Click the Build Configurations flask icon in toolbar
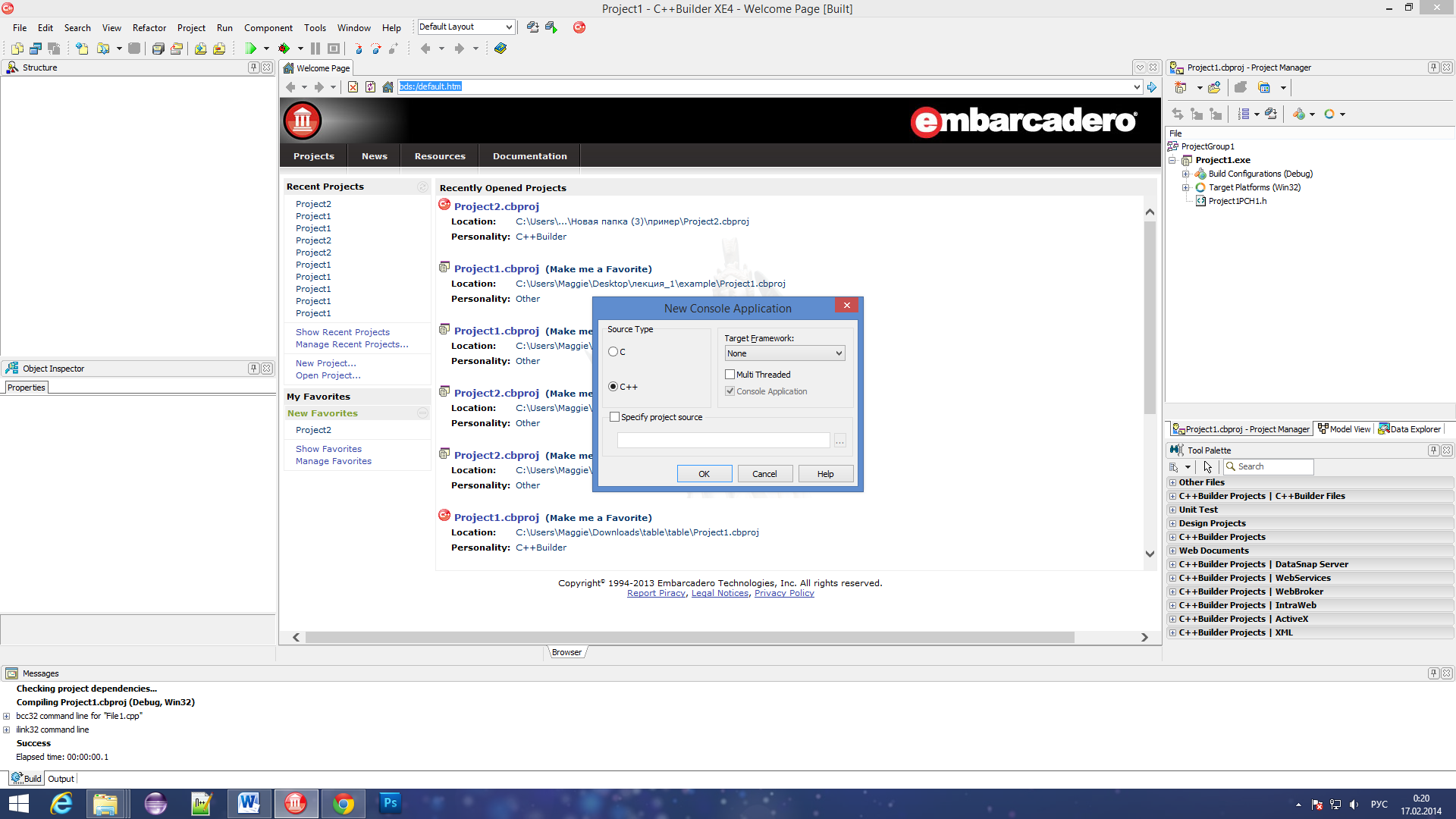1456x819 pixels. [x=1299, y=114]
